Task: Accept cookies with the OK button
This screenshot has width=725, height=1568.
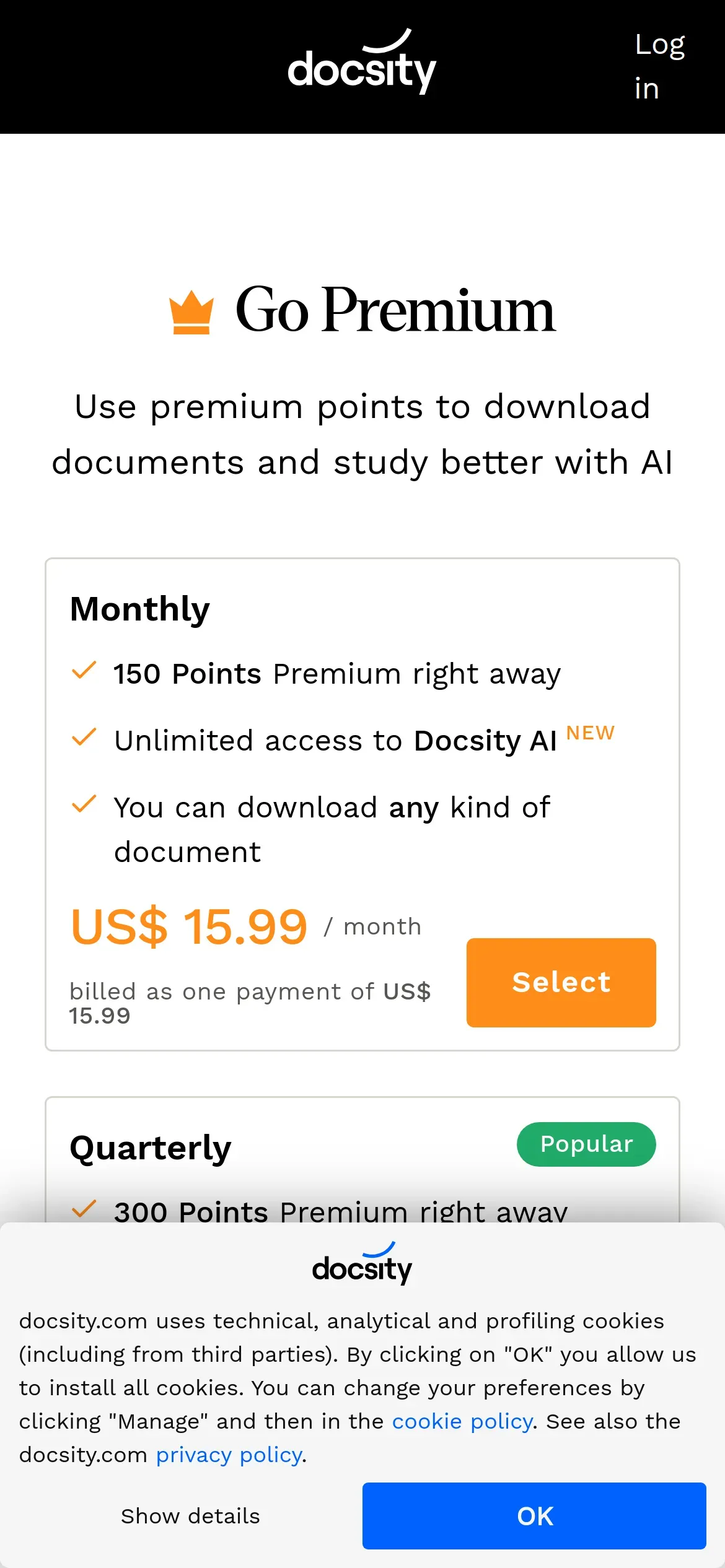Action: [534, 1515]
